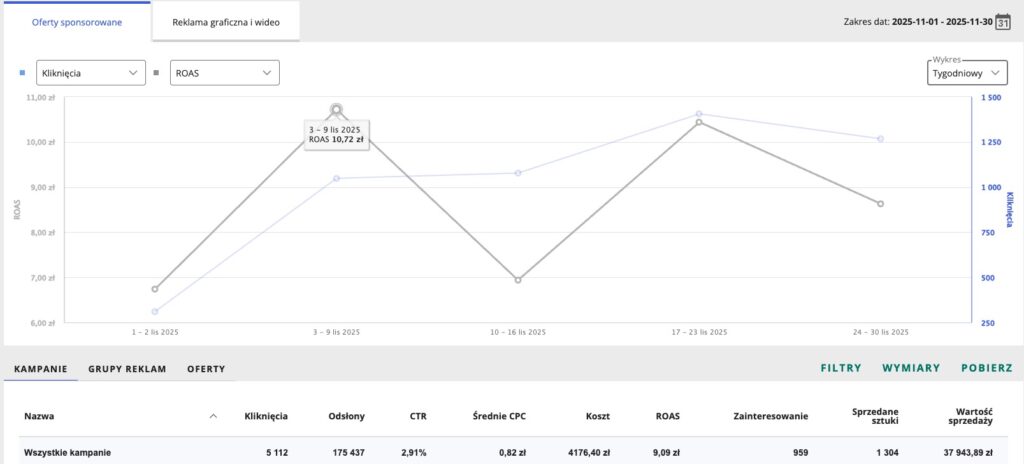Click the ROAS data point for 24 – 30 lis

(881, 203)
